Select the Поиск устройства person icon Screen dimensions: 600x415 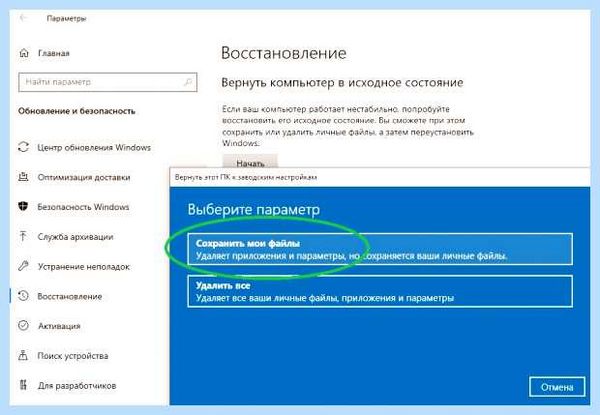[23, 355]
